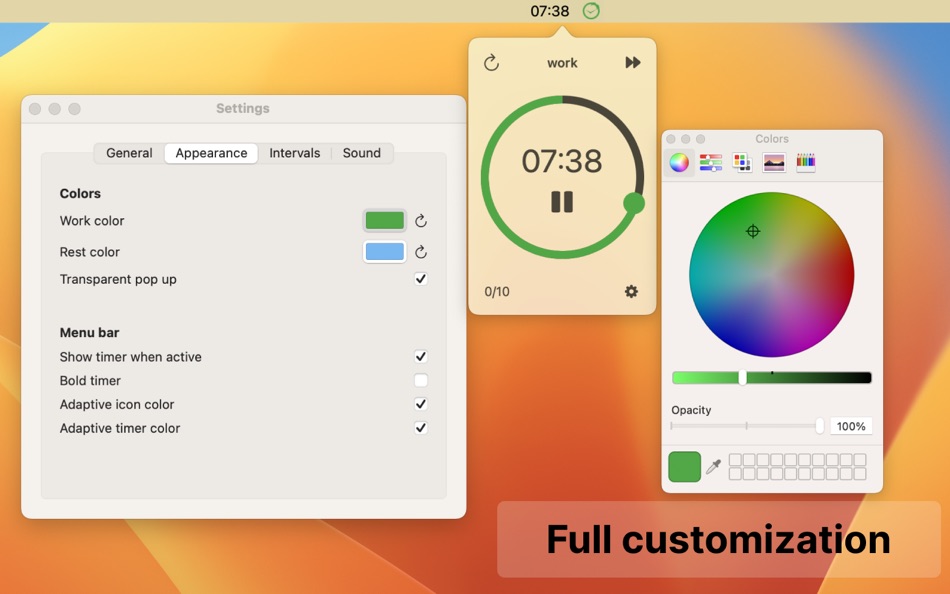This screenshot has height=594, width=950.
Task: Open the green Work color swatch
Action: pyautogui.click(x=385, y=221)
